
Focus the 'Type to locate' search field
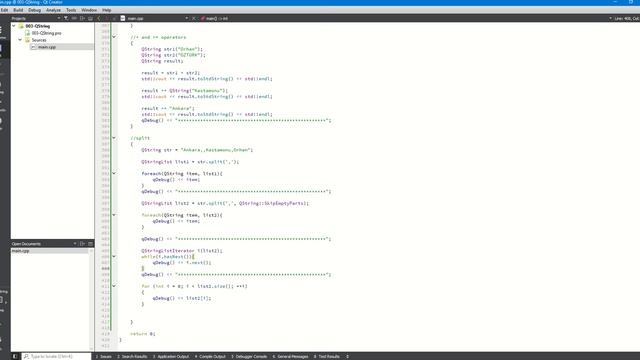coord(56,356)
